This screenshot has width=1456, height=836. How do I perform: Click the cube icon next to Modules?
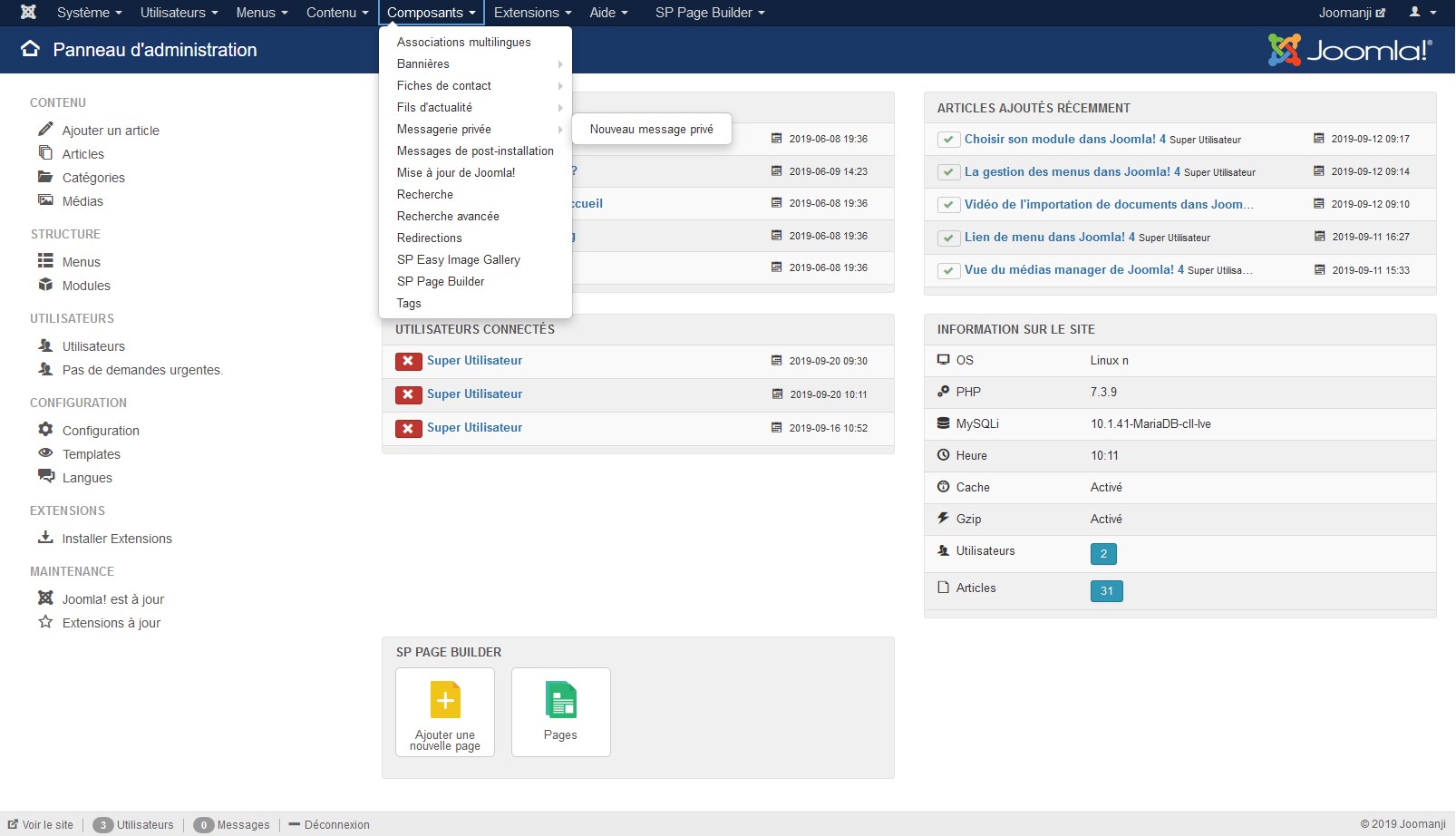coord(45,284)
